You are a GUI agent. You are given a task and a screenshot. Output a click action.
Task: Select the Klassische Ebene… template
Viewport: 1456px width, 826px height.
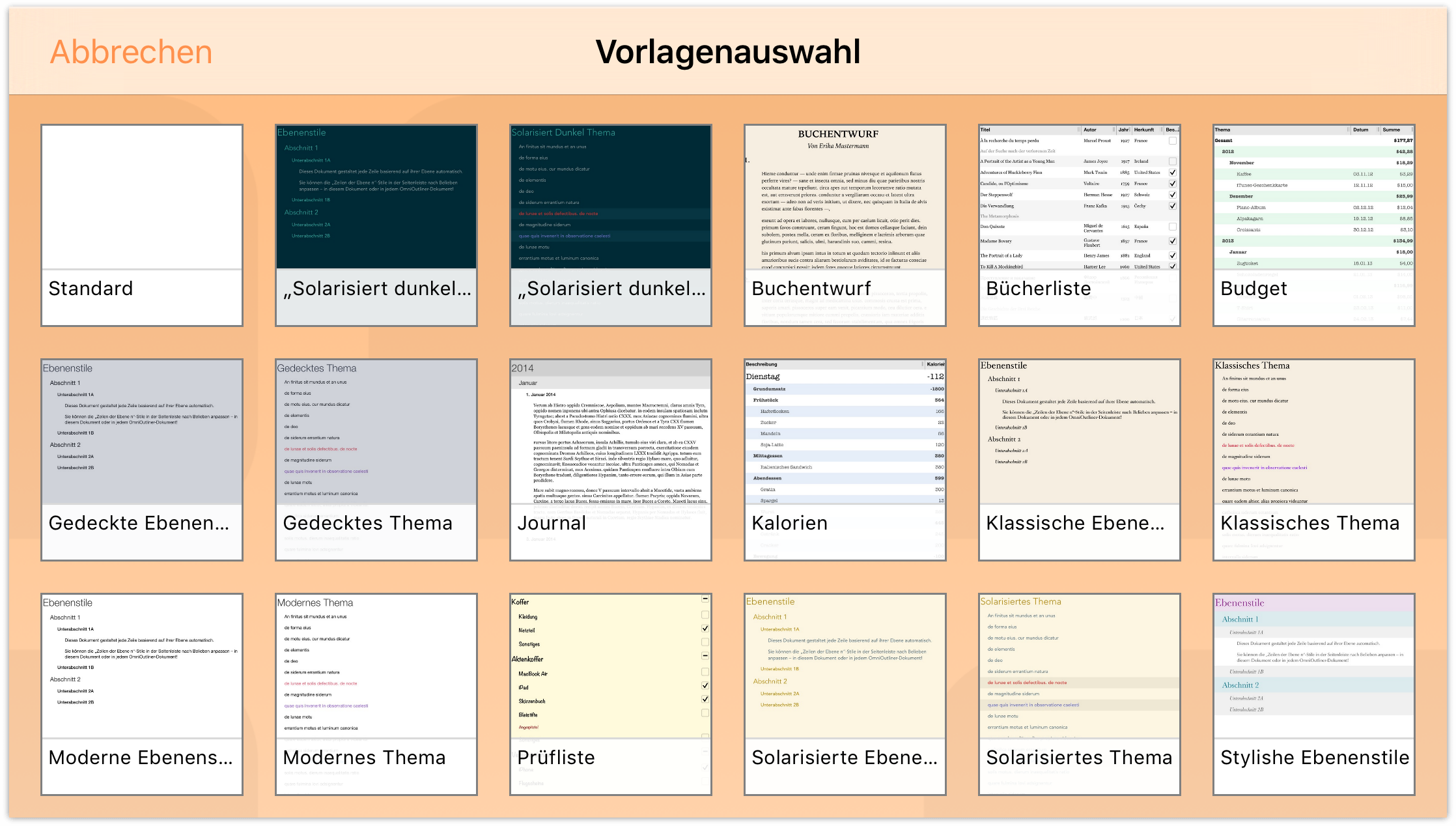point(1080,460)
